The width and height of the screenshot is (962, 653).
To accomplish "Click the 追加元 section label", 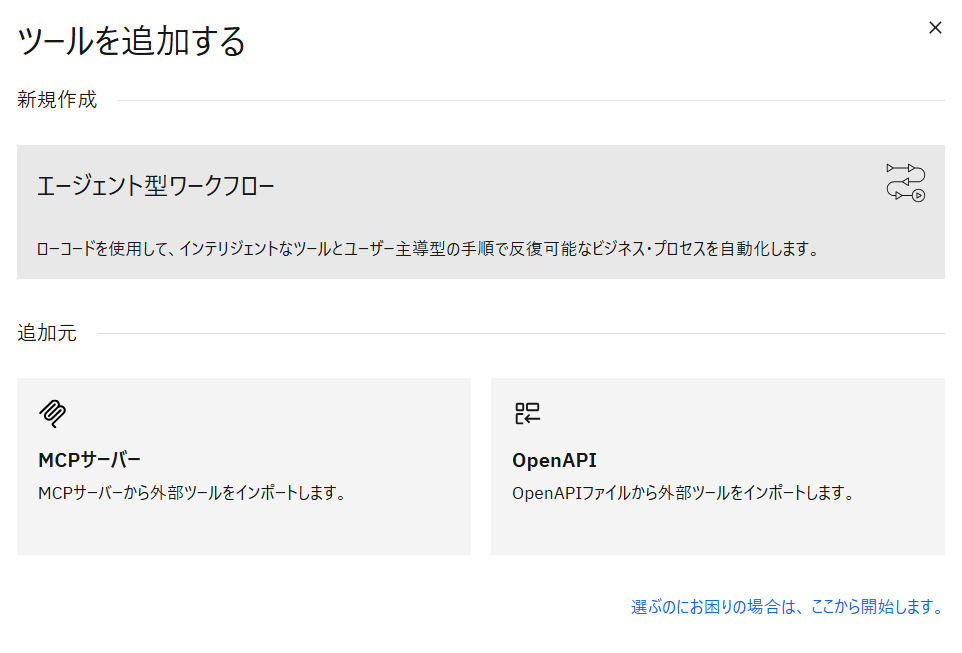I will pos(47,333).
